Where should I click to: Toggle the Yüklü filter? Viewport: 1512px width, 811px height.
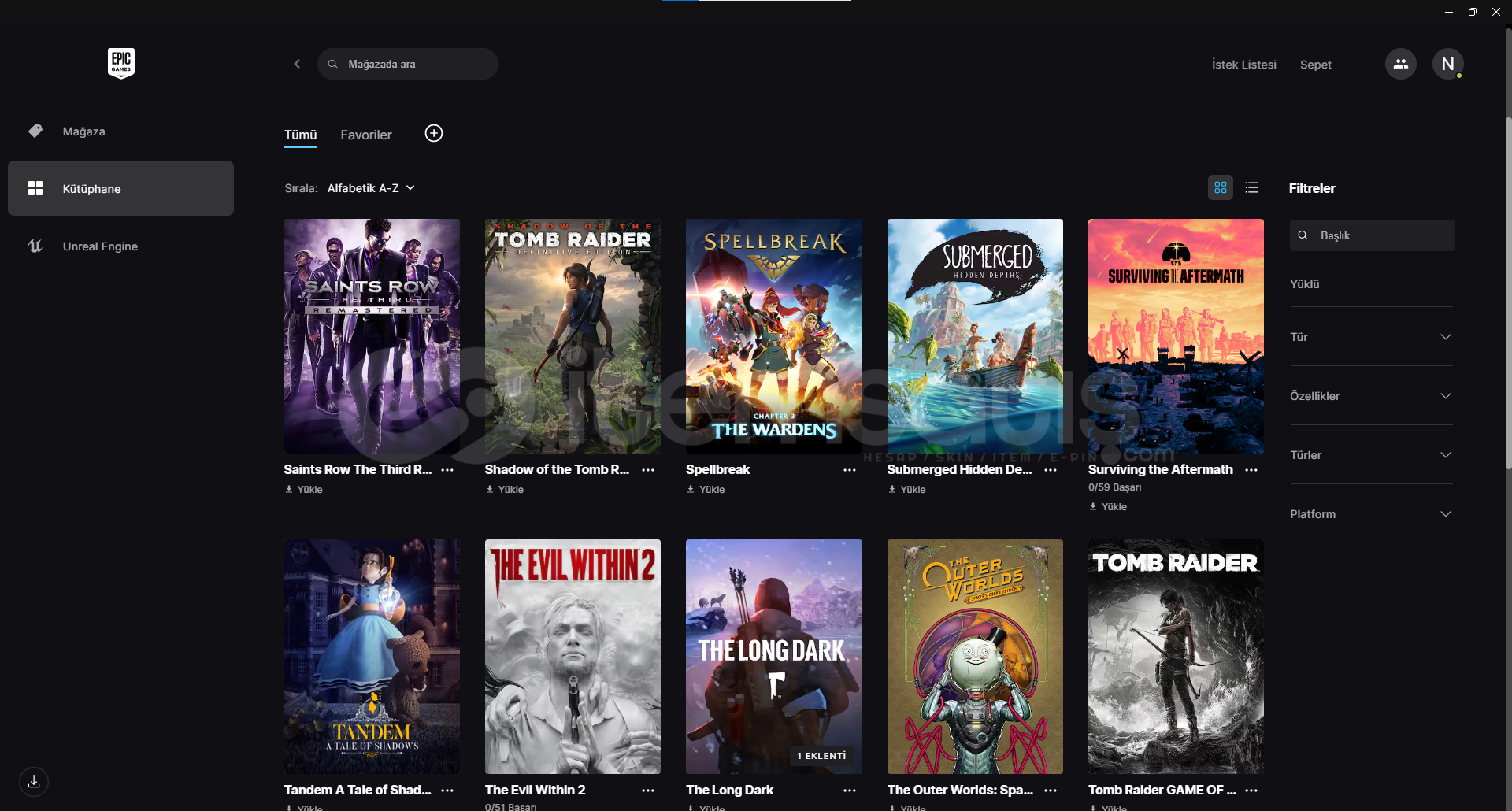coord(1372,284)
